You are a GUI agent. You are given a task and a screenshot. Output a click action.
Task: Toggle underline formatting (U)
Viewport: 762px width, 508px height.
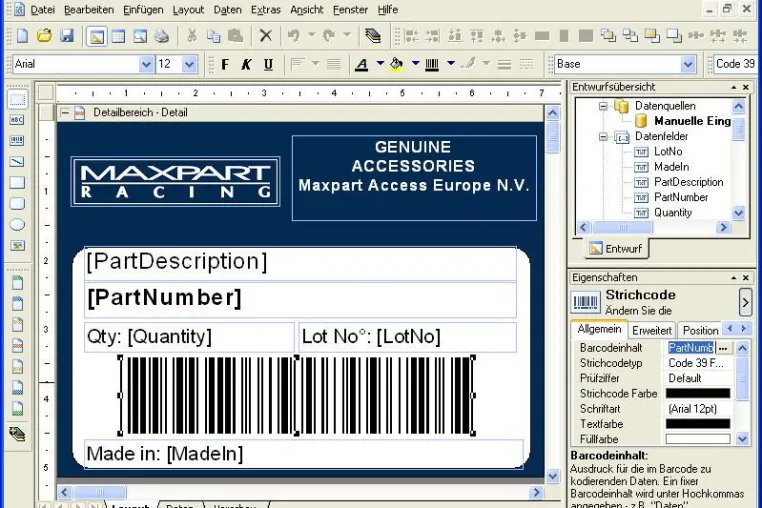(x=268, y=64)
